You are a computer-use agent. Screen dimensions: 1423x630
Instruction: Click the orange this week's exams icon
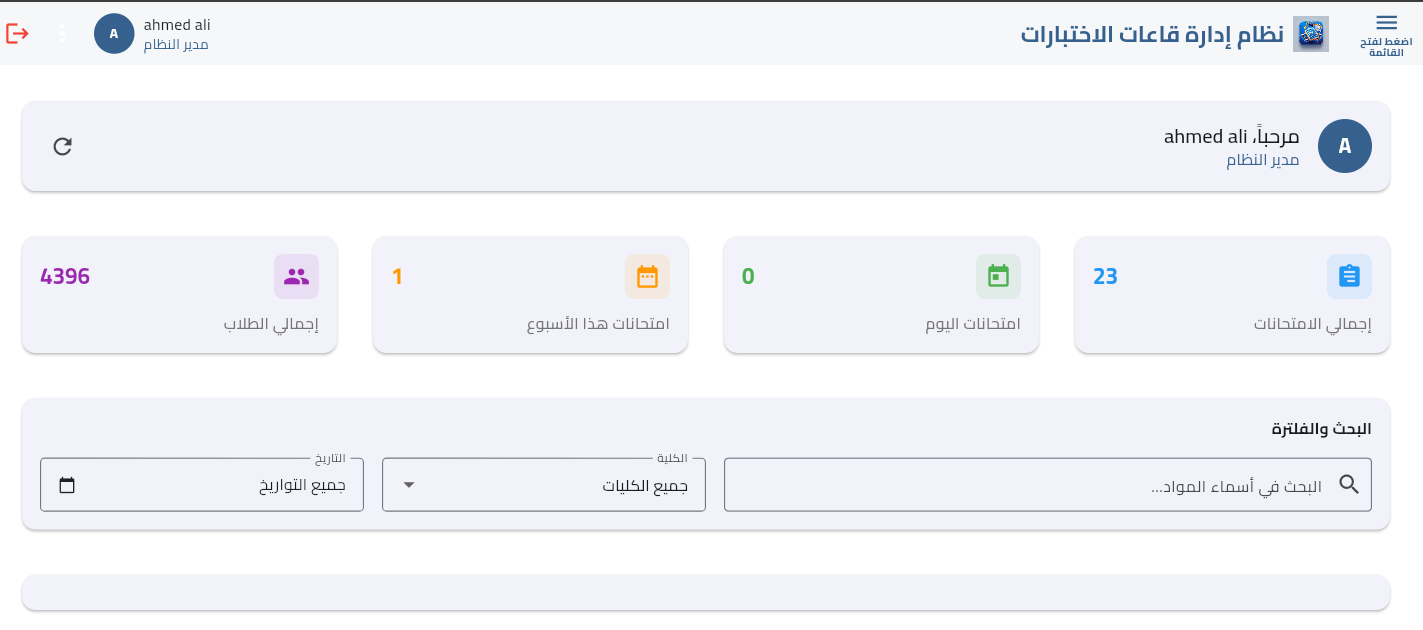tap(647, 276)
